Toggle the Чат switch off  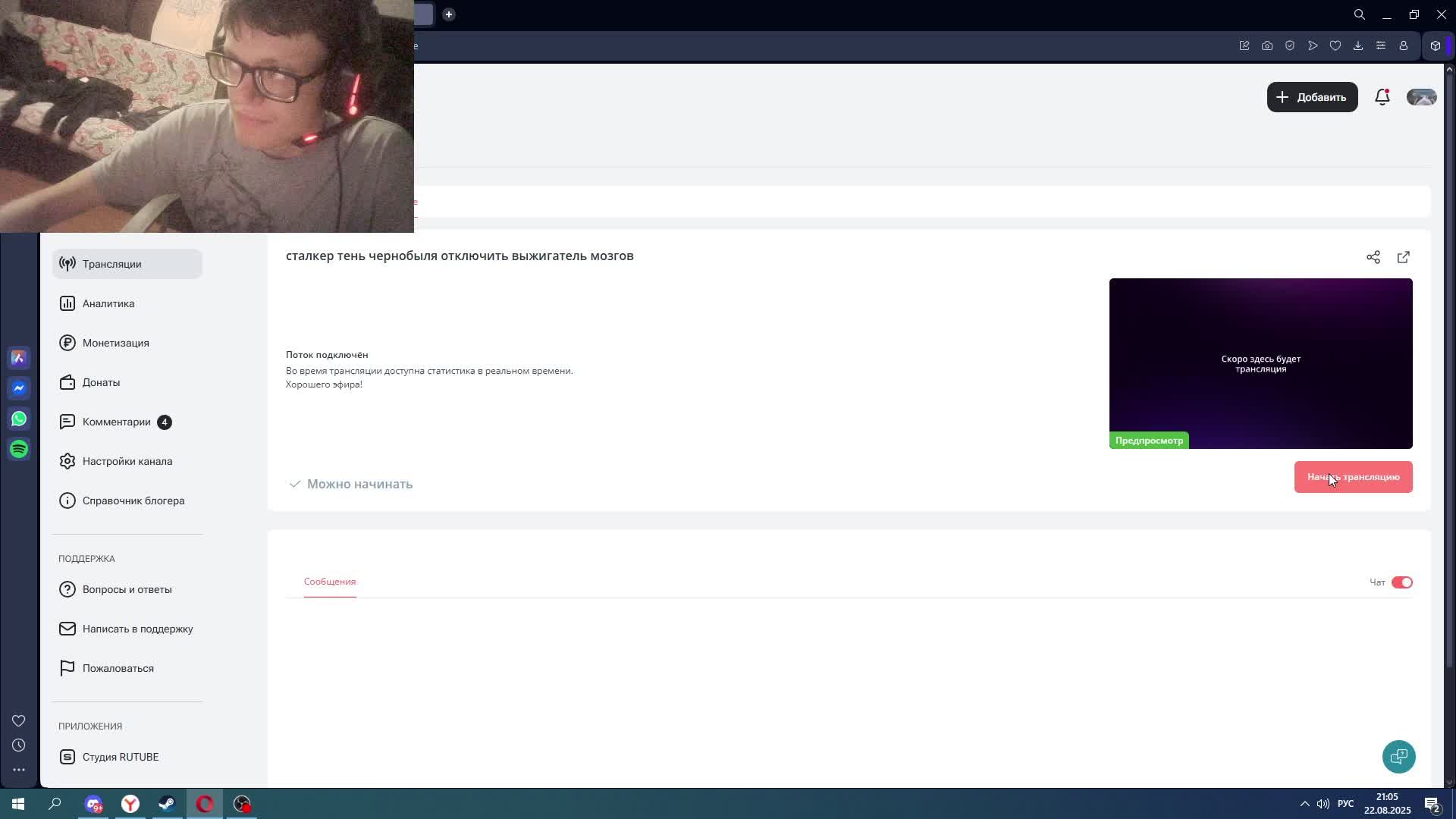click(x=1401, y=582)
